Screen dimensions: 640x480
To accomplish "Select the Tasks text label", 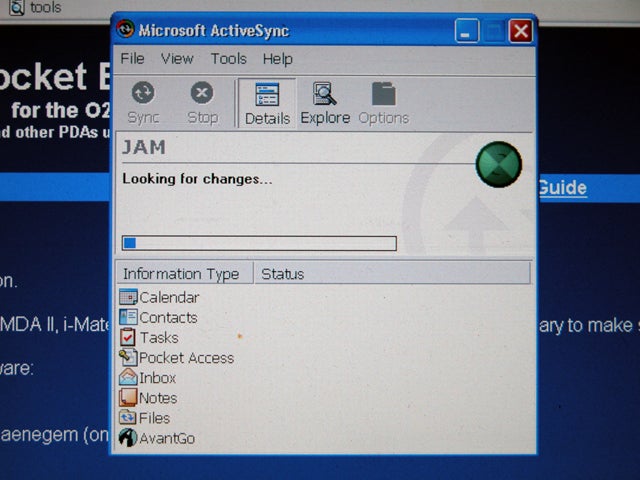I will pos(159,338).
